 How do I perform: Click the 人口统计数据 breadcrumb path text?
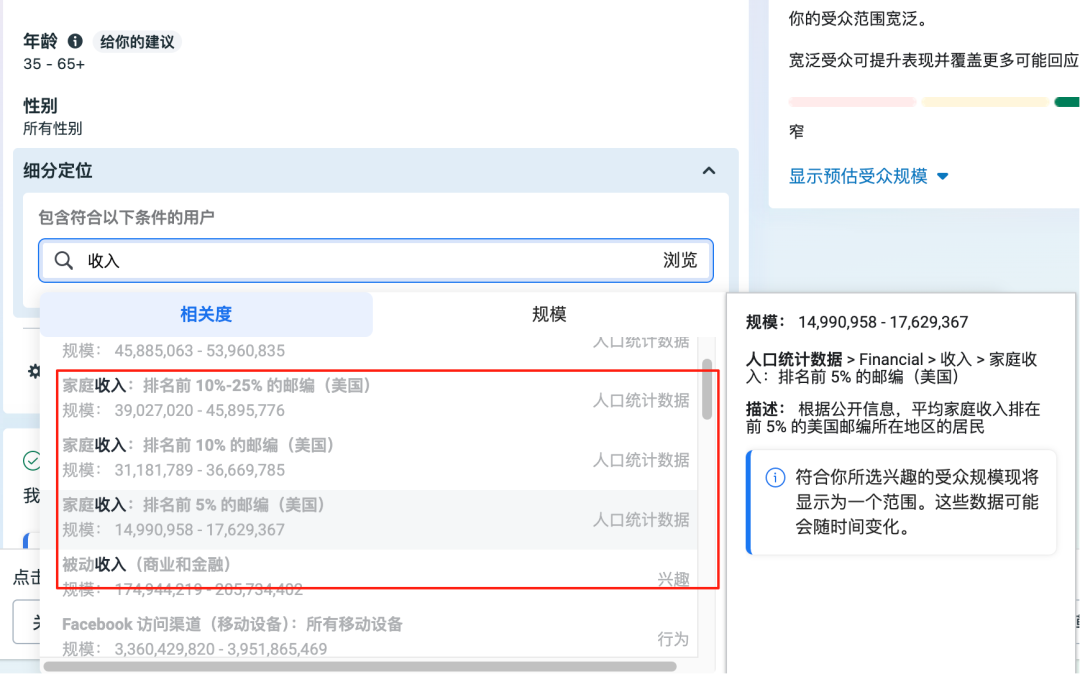(x=891, y=368)
